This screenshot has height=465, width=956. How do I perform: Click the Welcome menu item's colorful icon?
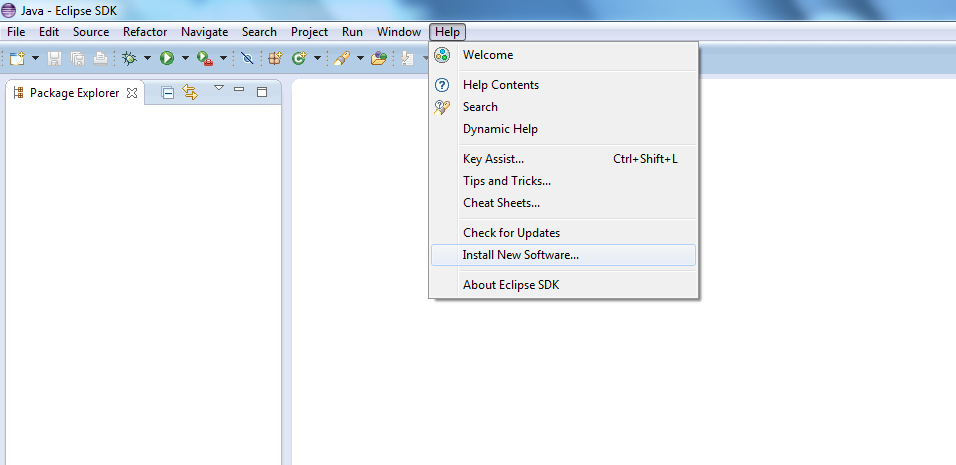(442, 55)
